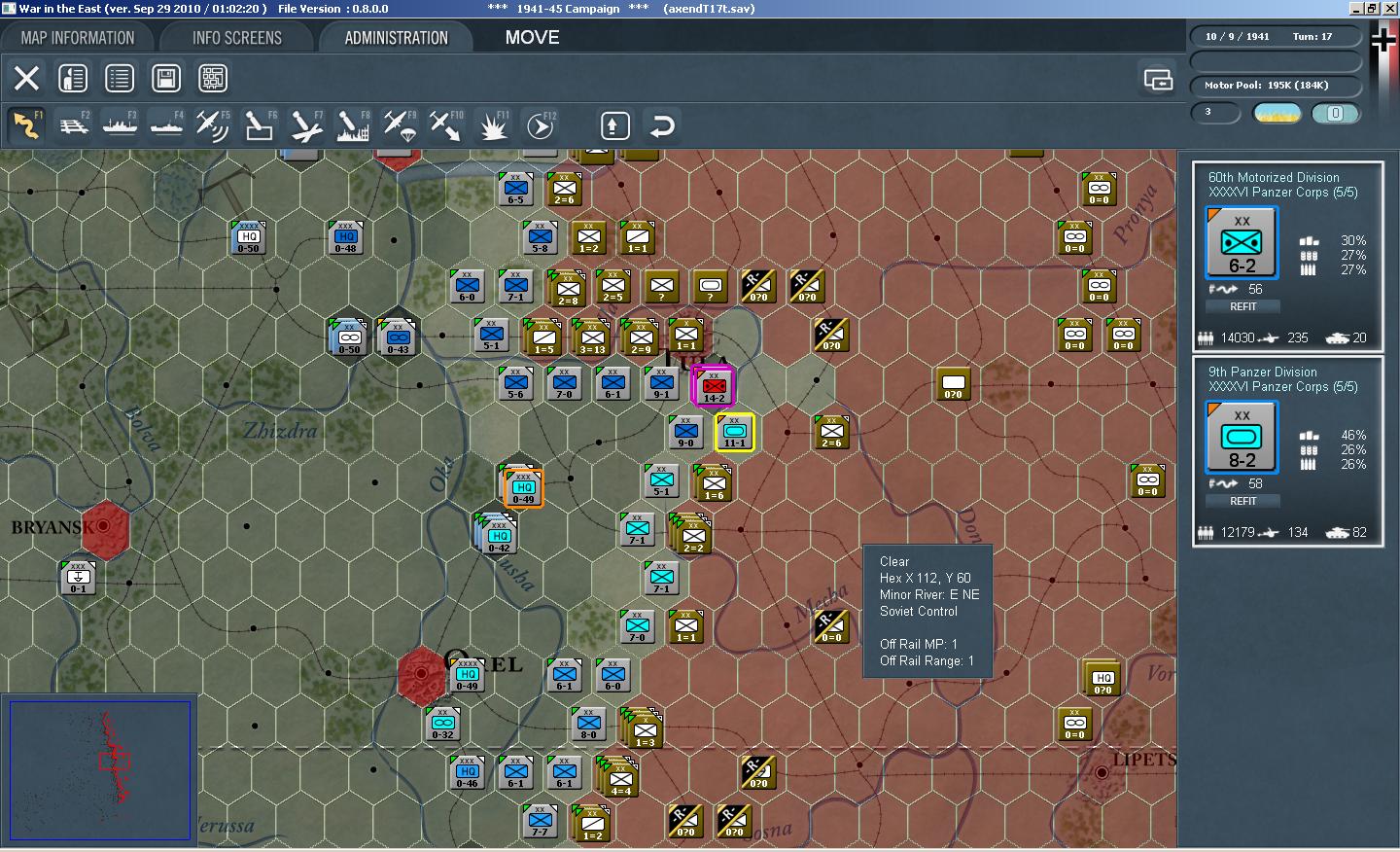Open the MAP INFORMATION tab
This screenshot has height=852, width=1400.
[x=78, y=38]
